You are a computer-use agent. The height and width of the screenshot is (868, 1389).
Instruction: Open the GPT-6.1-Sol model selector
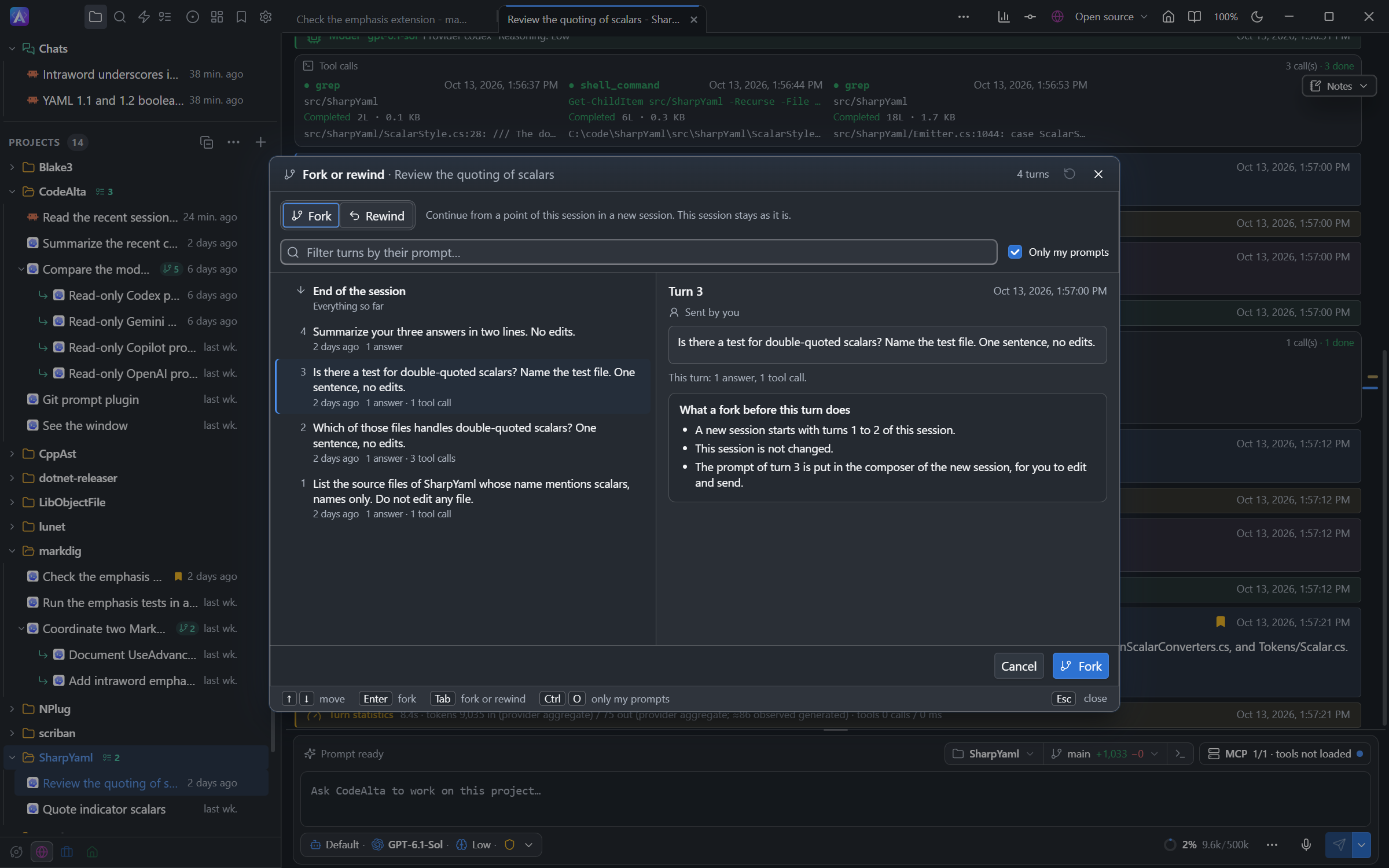coord(407,845)
